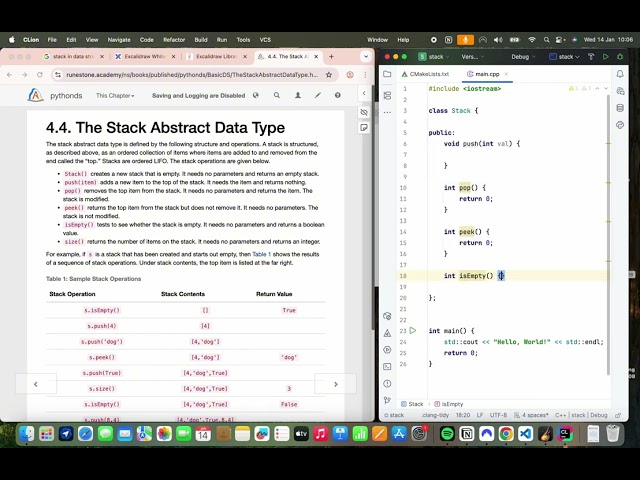Open the Python Packages-style icon above CMake icon

click(387, 316)
